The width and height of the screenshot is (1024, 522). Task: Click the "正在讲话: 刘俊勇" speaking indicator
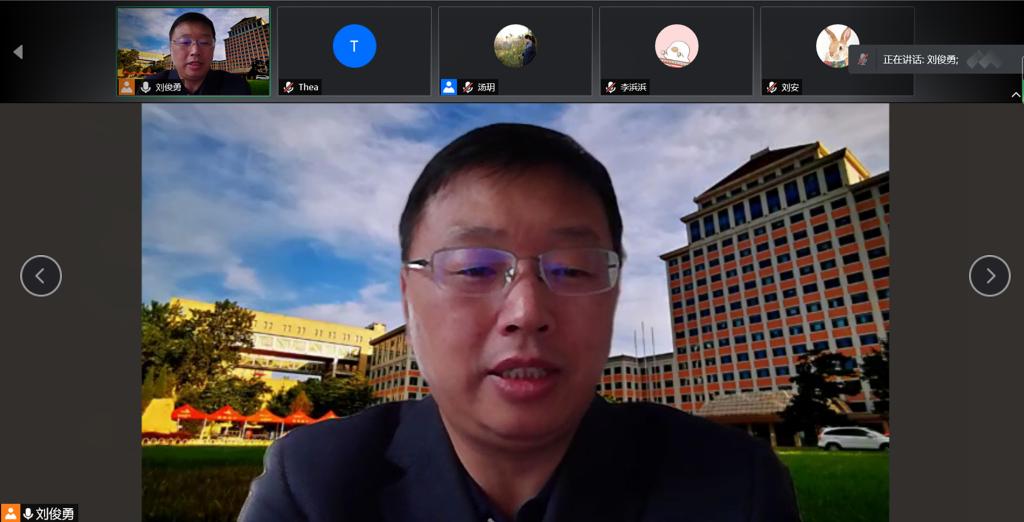pos(919,60)
